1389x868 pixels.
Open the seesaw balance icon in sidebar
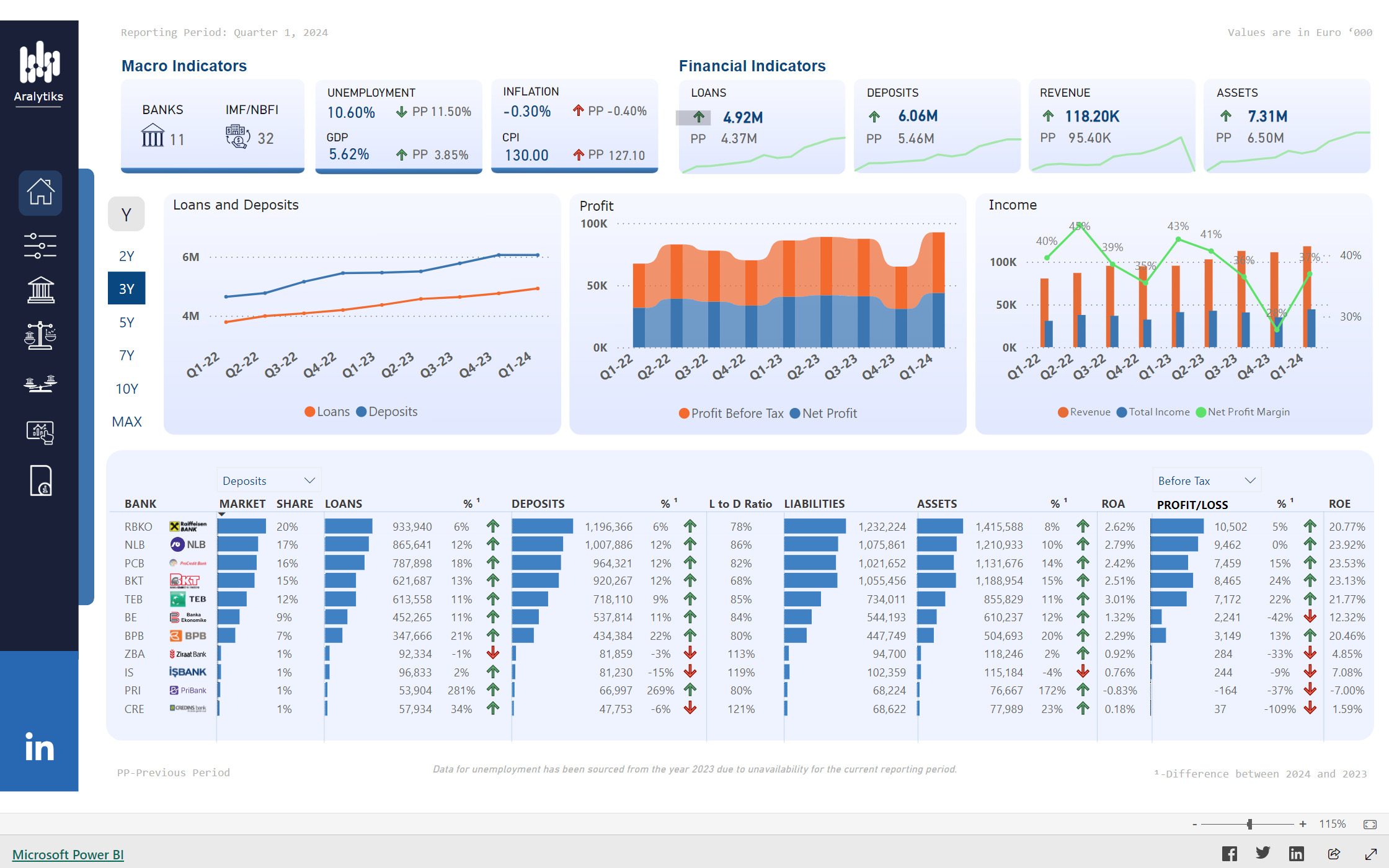coord(40,383)
